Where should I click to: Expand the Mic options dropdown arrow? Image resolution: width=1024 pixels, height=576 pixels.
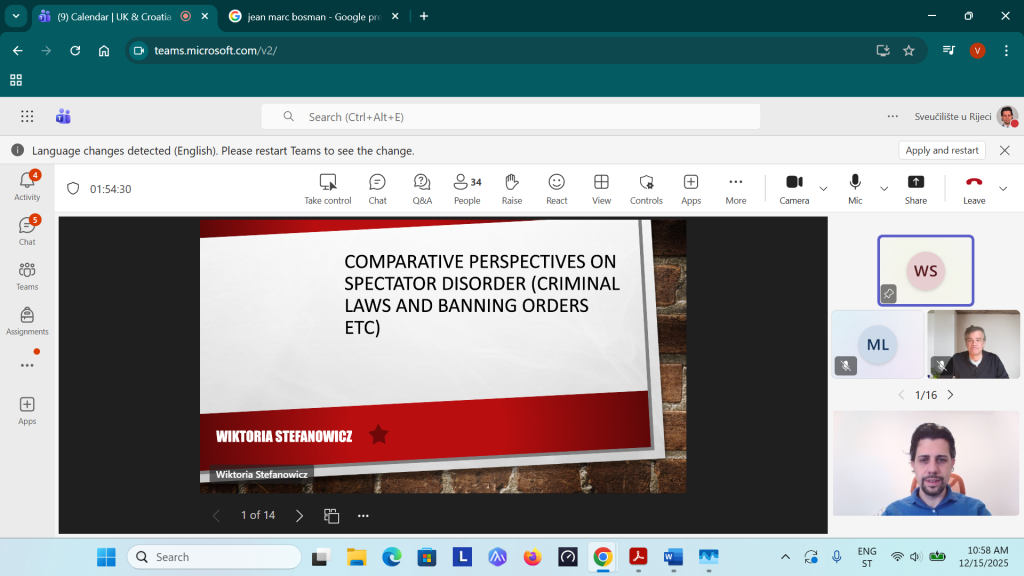[x=884, y=188]
